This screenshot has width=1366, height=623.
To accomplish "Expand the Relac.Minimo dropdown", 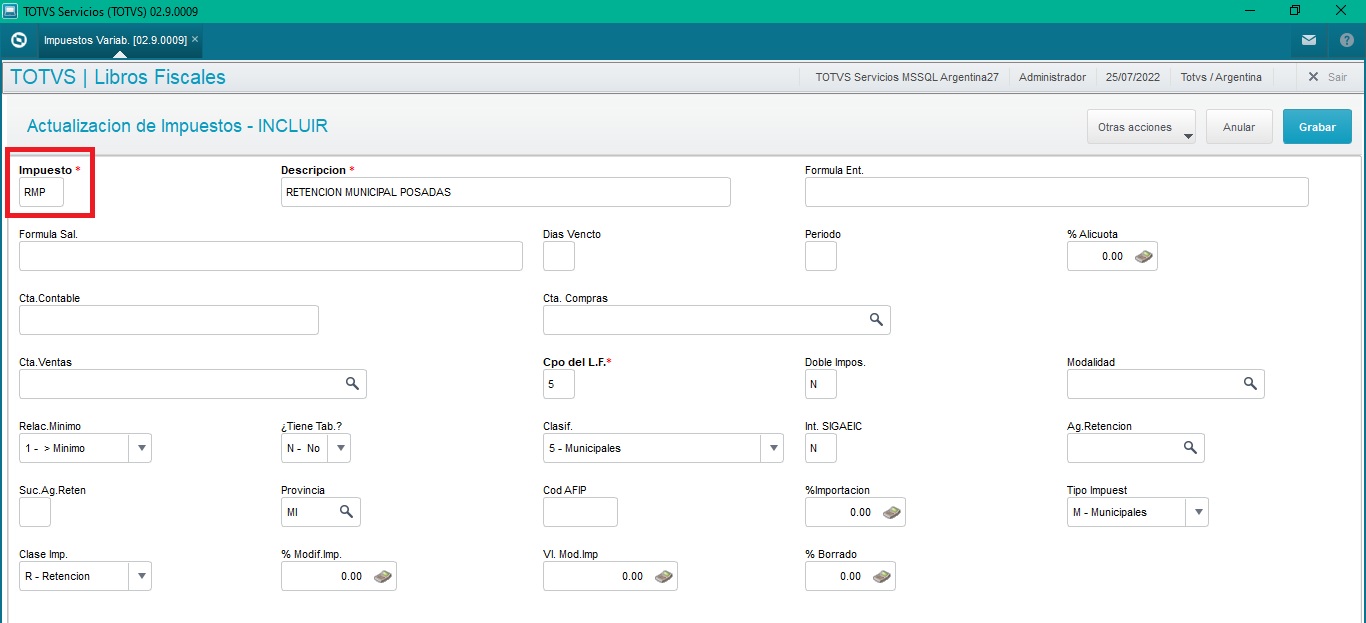I will [x=140, y=448].
